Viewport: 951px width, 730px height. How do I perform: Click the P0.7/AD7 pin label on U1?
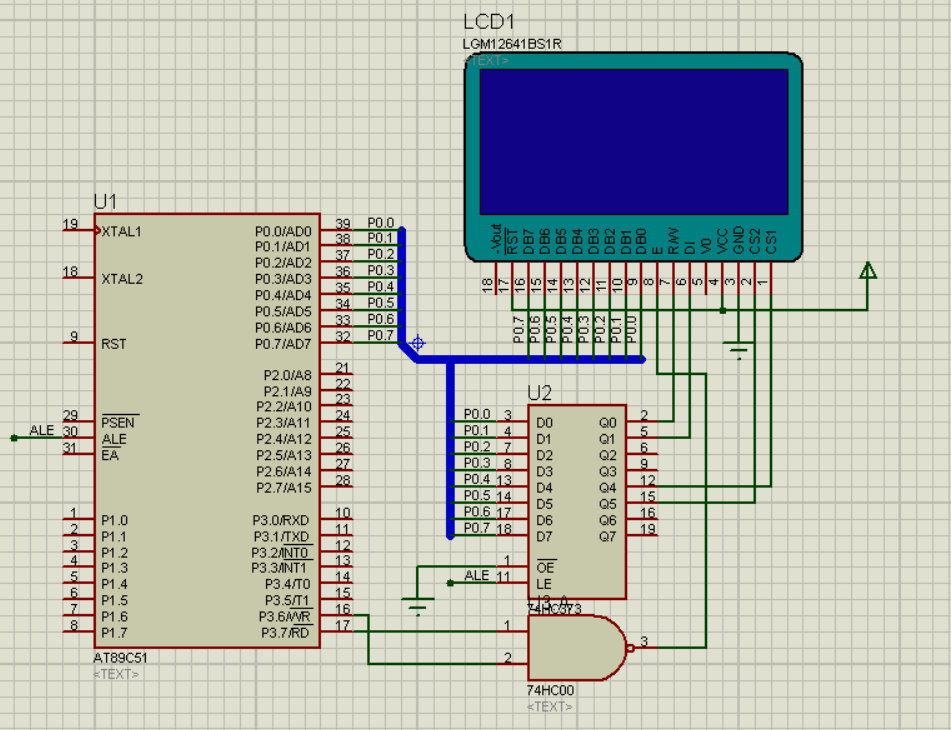(x=283, y=344)
